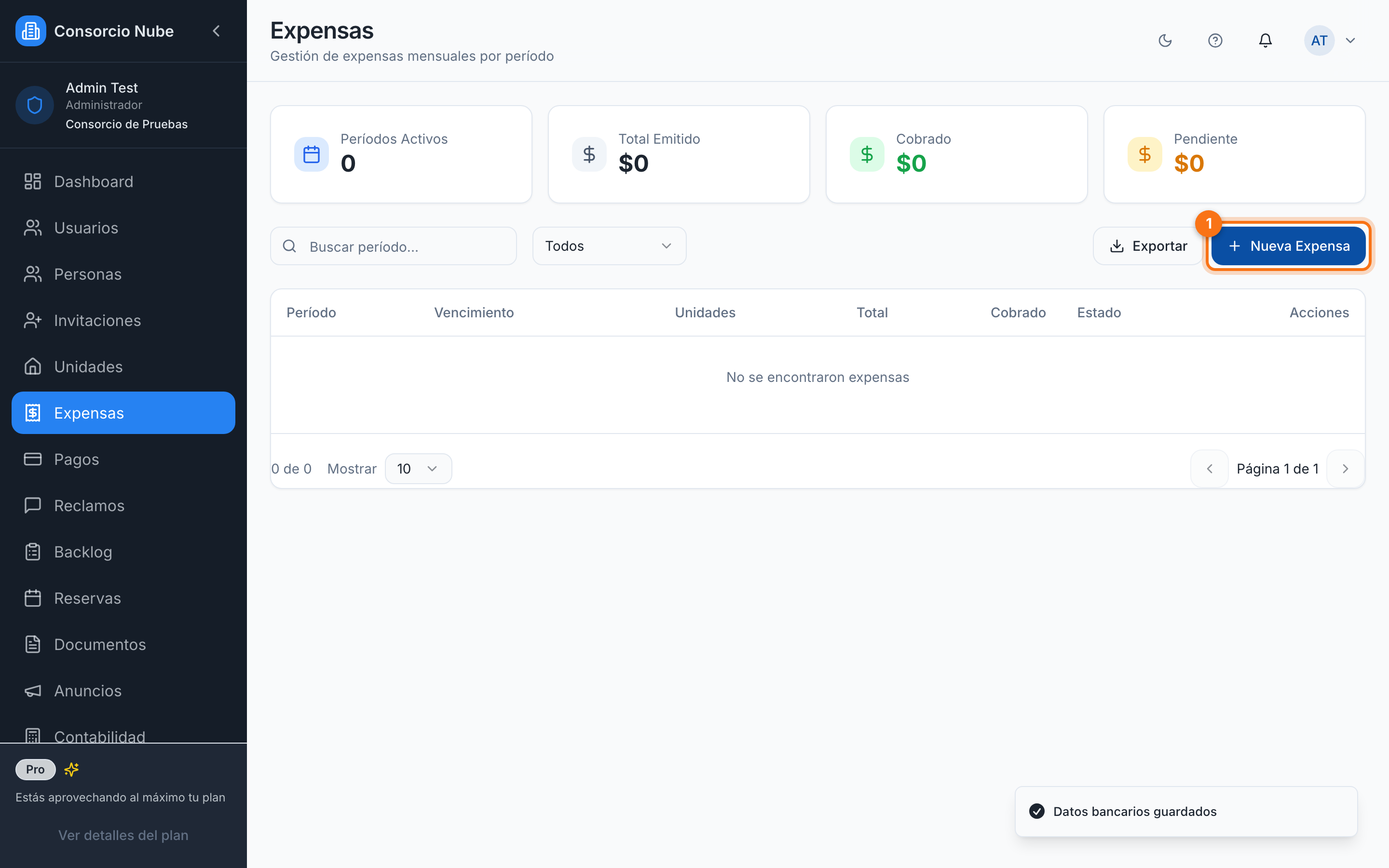Open Reclamos section
Image resolution: width=1389 pixels, height=868 pixels.
pyautogui.click(x=123, y=506)
